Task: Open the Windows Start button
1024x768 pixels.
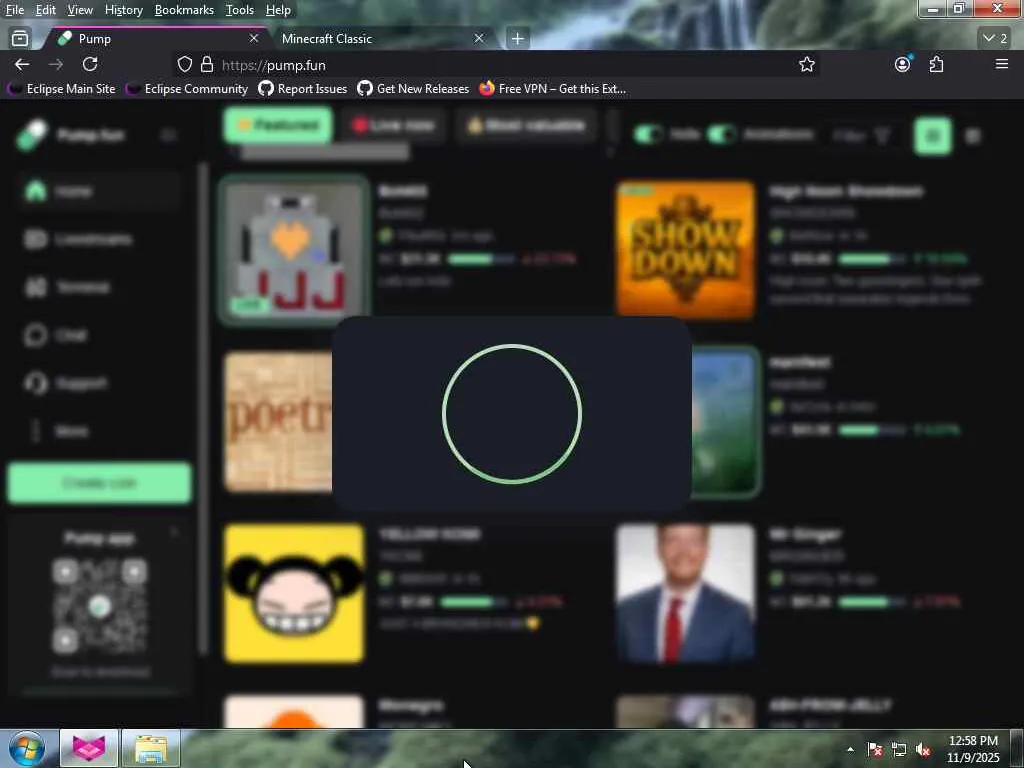Action: coord(26,749)
